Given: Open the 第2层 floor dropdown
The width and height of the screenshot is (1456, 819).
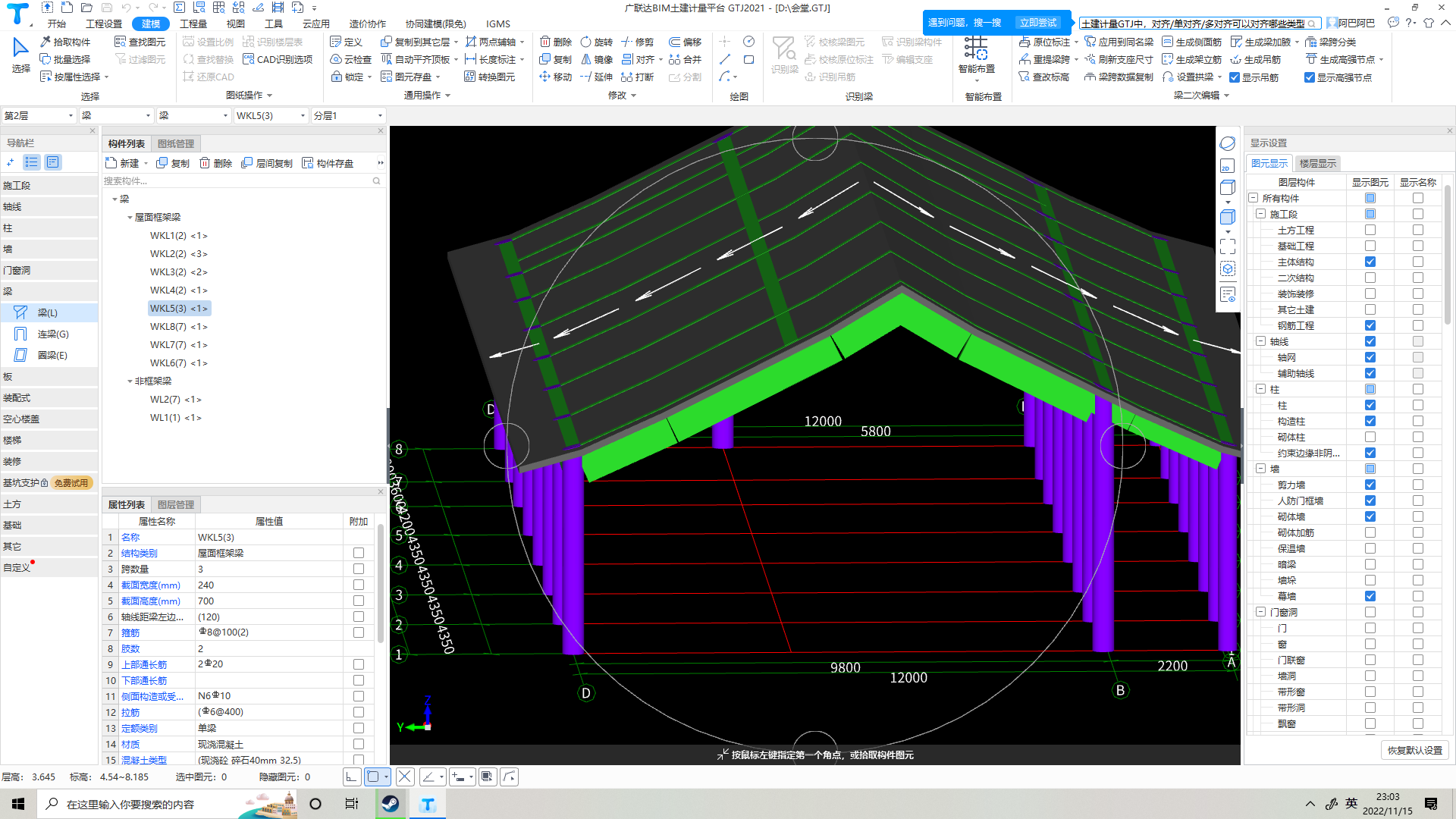Looking at the screenshot, I should (38, 115).
